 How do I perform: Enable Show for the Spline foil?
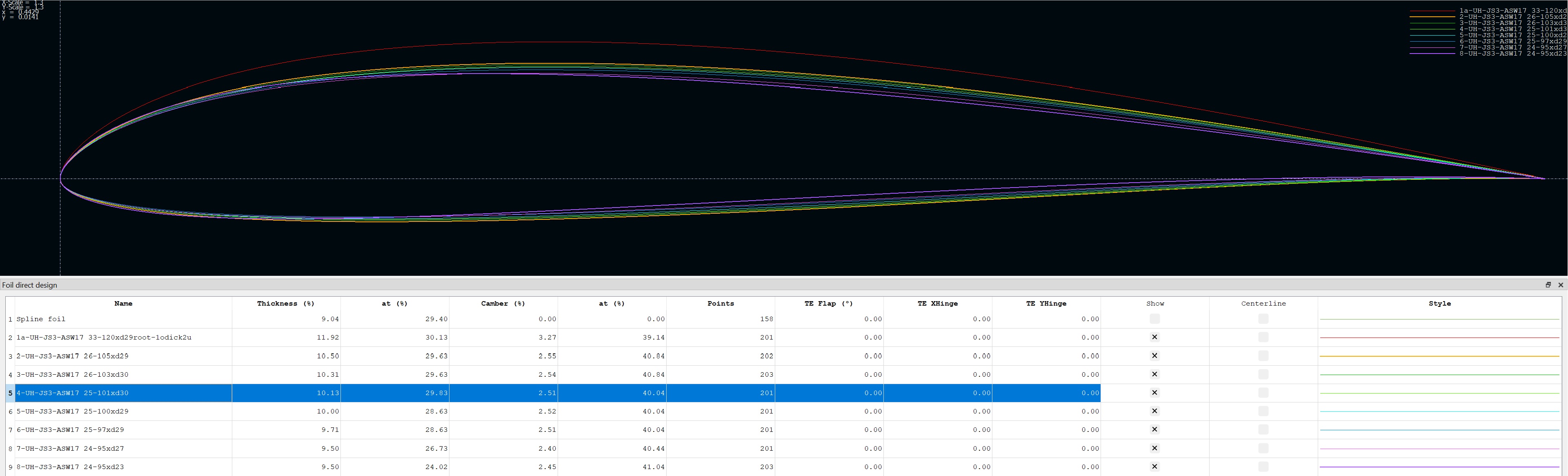[1154, 319]
